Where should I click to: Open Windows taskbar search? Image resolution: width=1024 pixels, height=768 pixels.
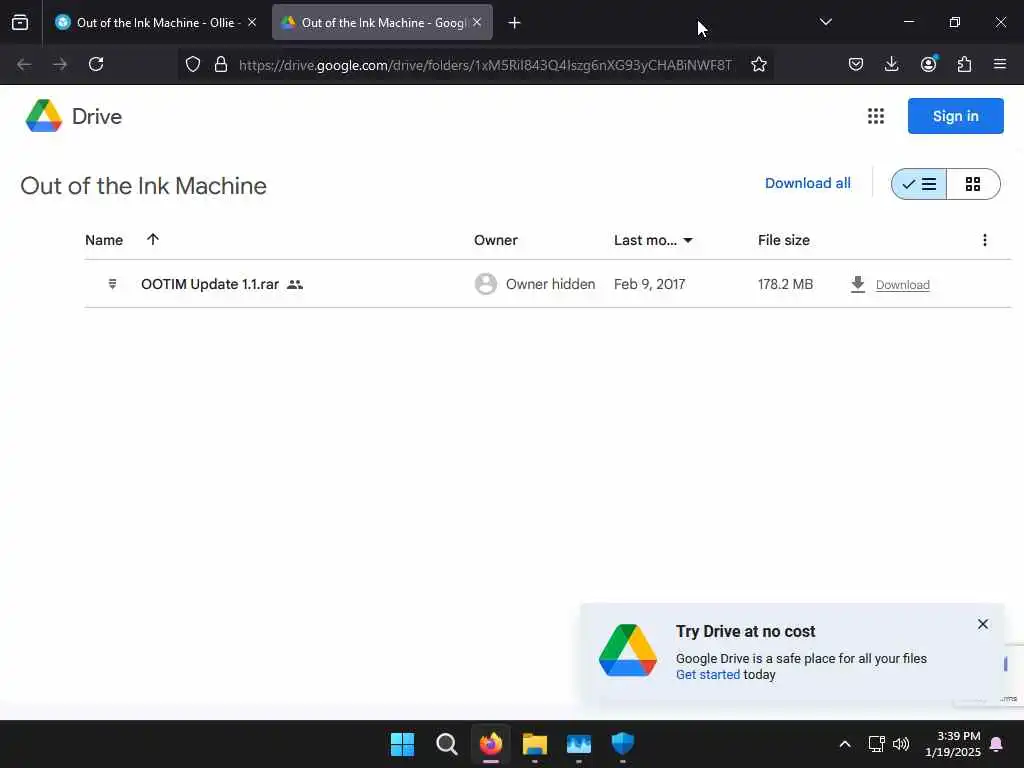coord(447,744)
